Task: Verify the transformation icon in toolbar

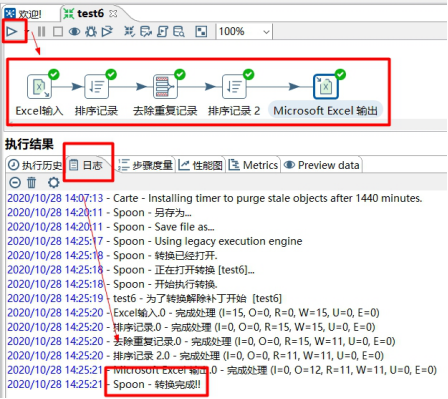Action: click(x=129, y=32)
